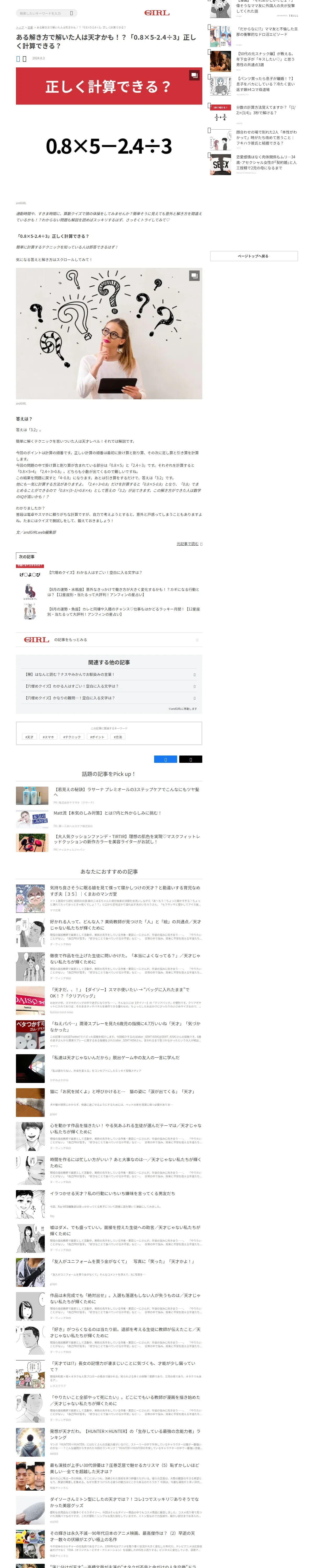Select the #テクニック keyword tag

pyautogui.click(x=72, y=736)
